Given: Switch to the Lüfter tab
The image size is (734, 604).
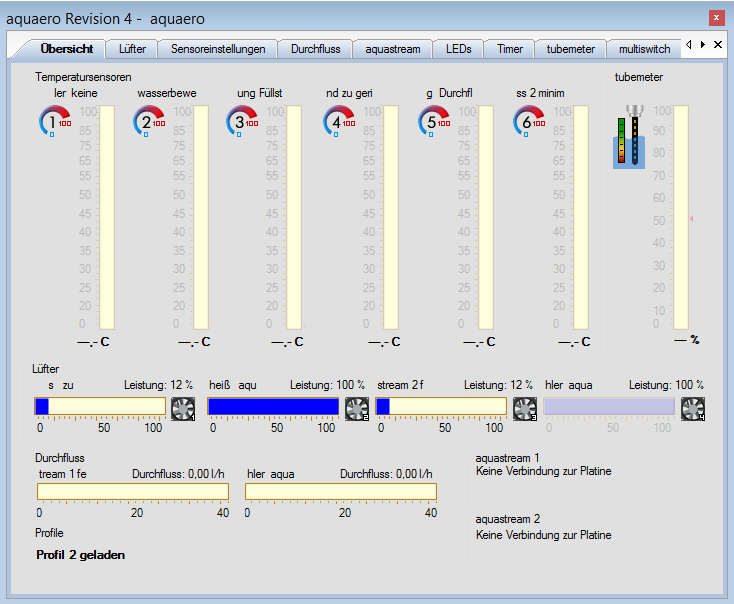Looking at the screenshot, I should click(x=132, y=48).
